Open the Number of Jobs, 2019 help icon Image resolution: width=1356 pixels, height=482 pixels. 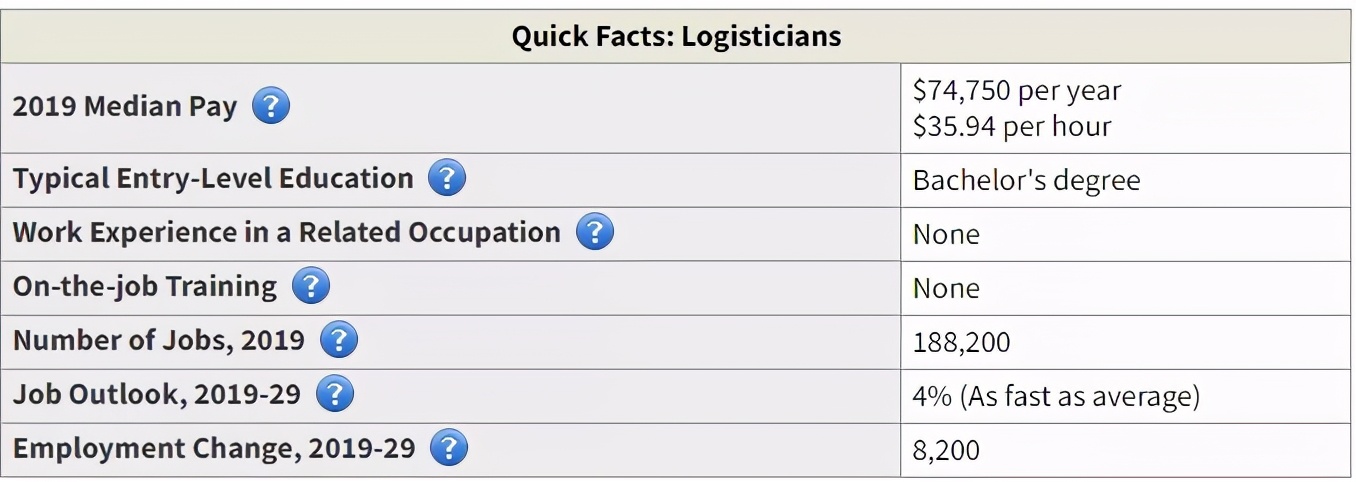(339, 341)
